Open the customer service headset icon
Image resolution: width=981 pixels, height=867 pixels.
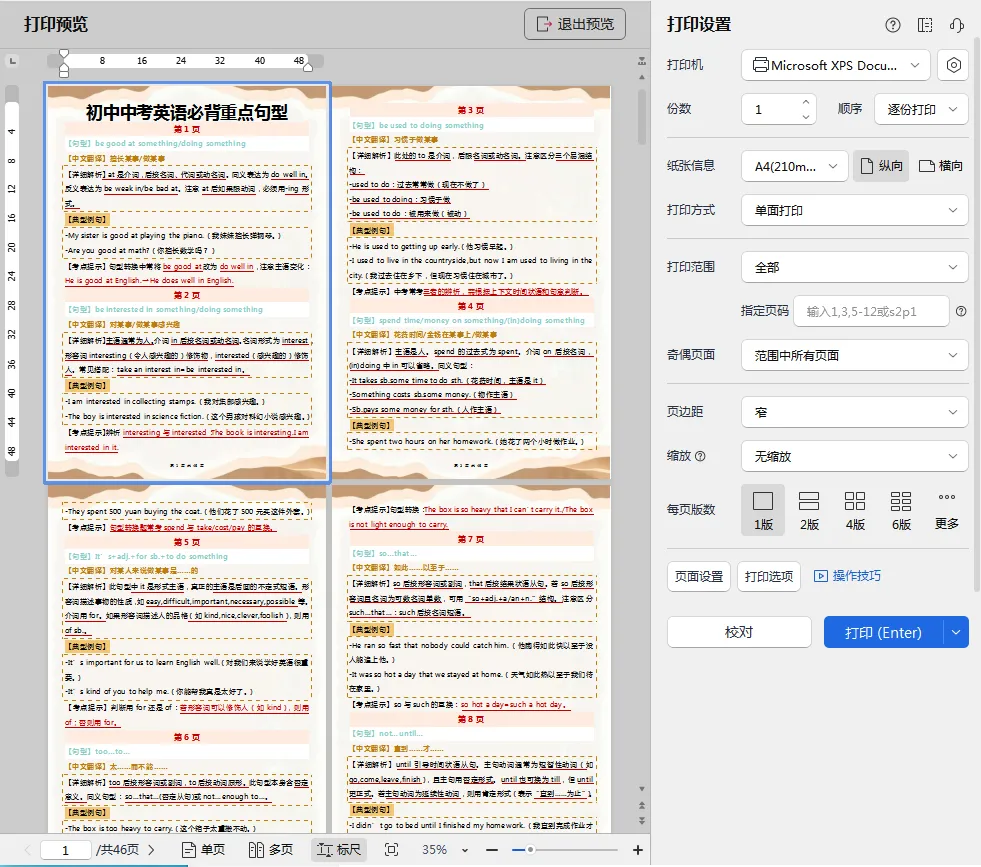coord(957,25)
